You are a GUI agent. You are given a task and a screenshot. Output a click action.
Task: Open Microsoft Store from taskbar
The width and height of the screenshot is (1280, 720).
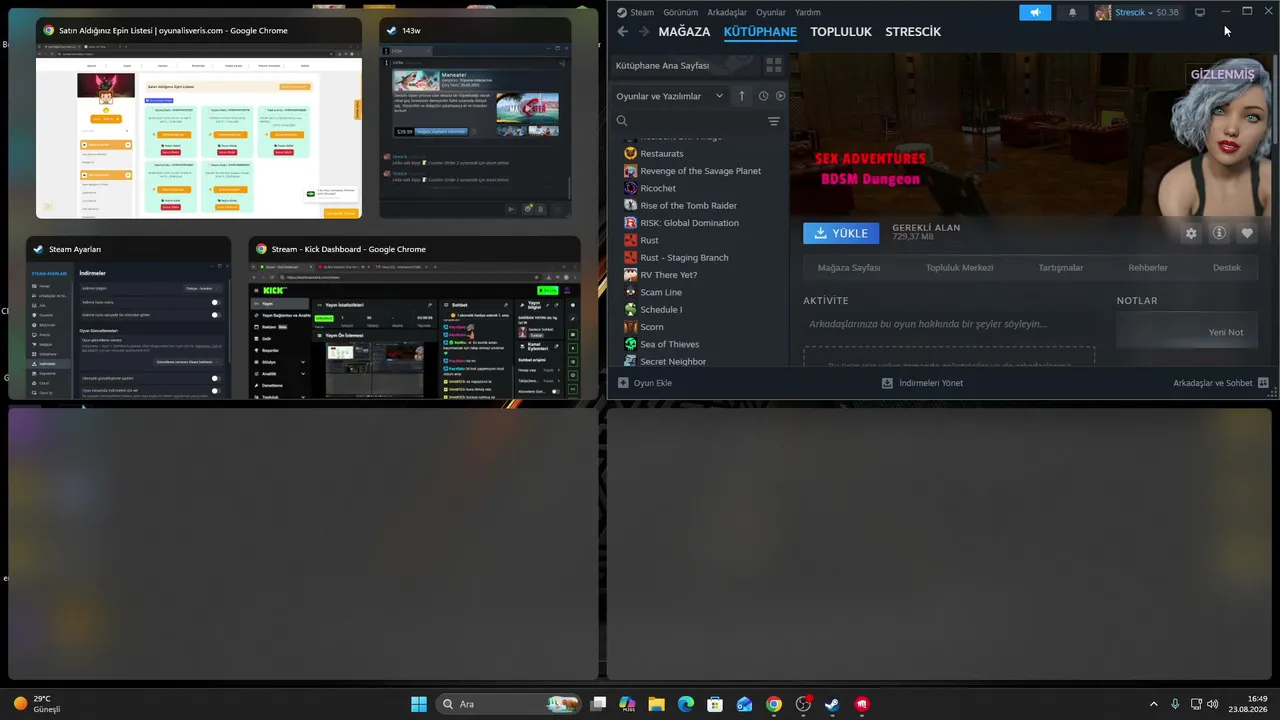[715, 704]
